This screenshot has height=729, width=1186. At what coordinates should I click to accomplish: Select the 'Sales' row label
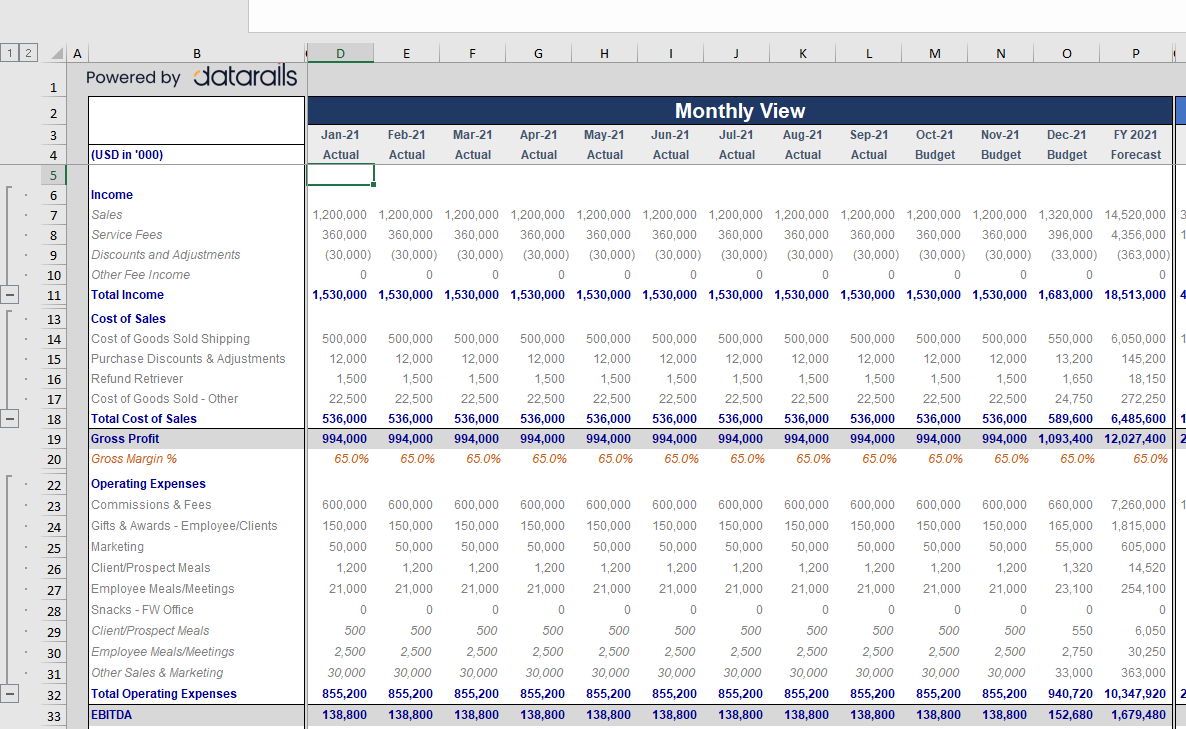[x=107, y=215]
